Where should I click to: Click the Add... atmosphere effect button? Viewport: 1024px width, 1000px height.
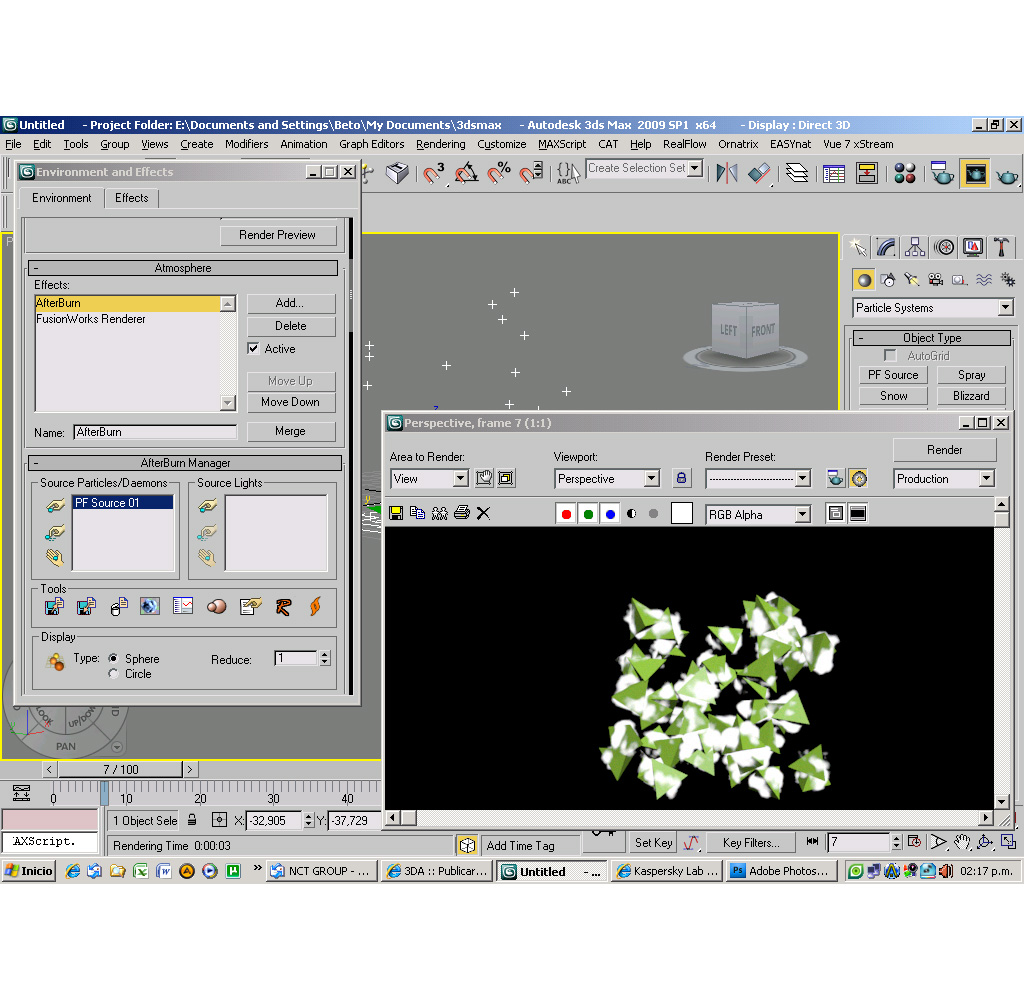coord(290,303)
